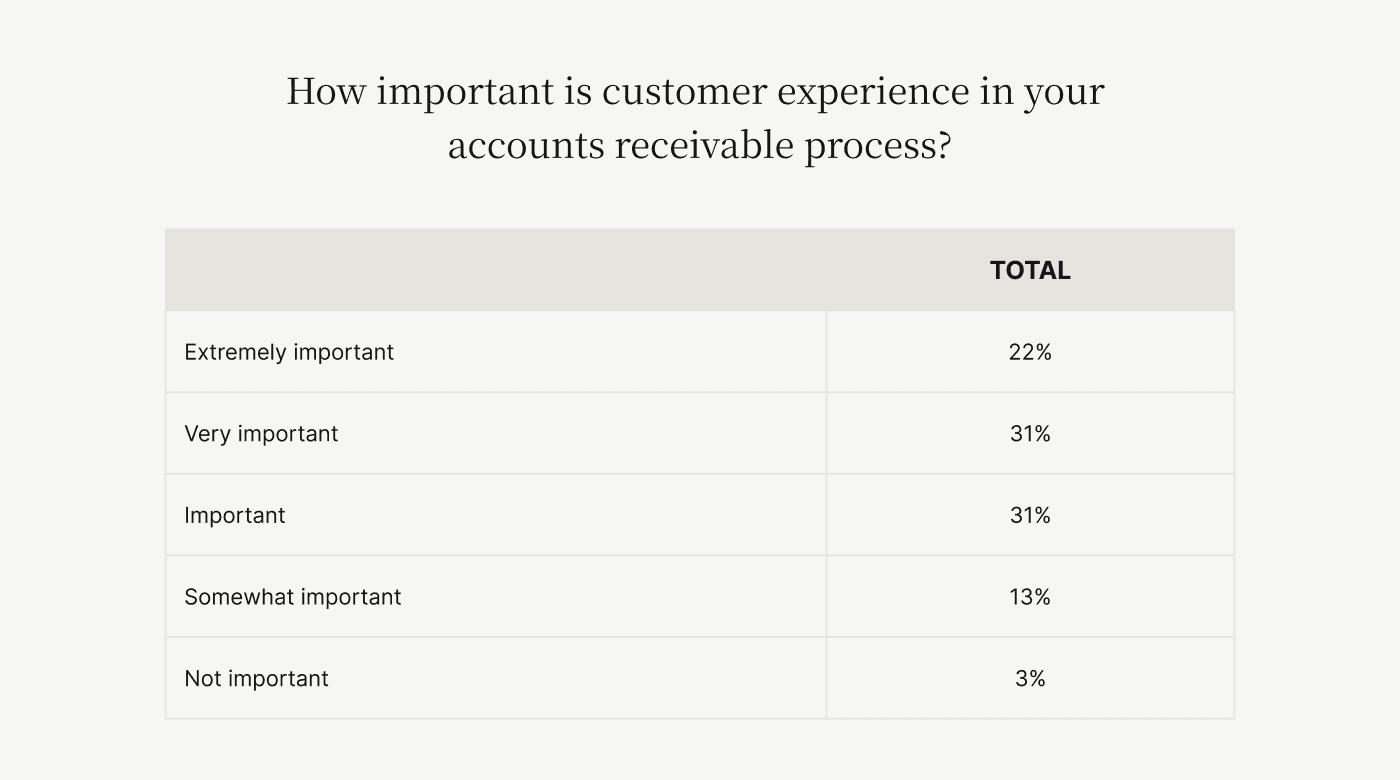Click the word "How" starting the heading
The image size is (1400, 780).
point(326,91)
